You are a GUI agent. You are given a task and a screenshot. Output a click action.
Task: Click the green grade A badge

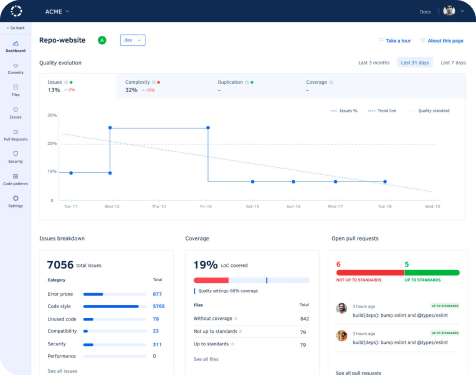point(102,40)
